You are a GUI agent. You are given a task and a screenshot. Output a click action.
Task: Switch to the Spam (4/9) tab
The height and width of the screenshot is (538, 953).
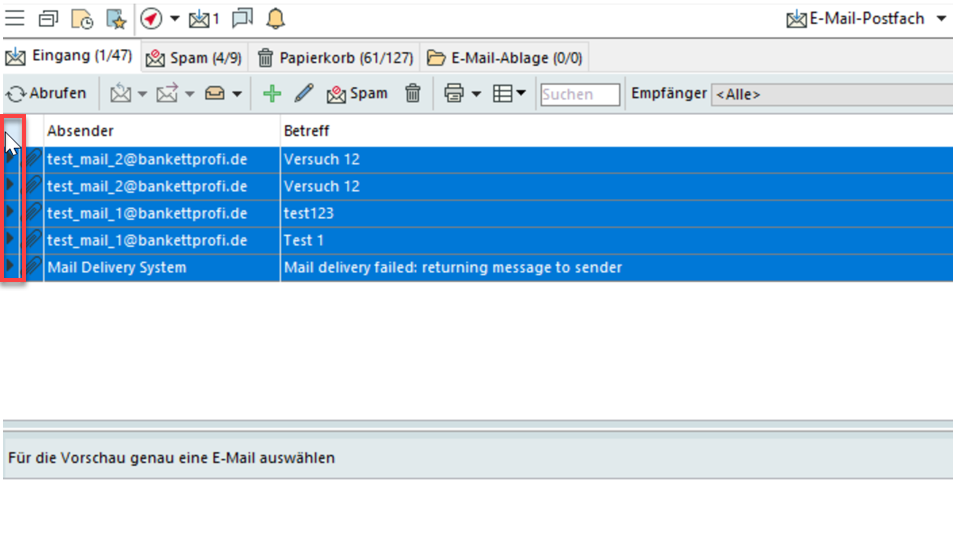(x=194, y=58)
